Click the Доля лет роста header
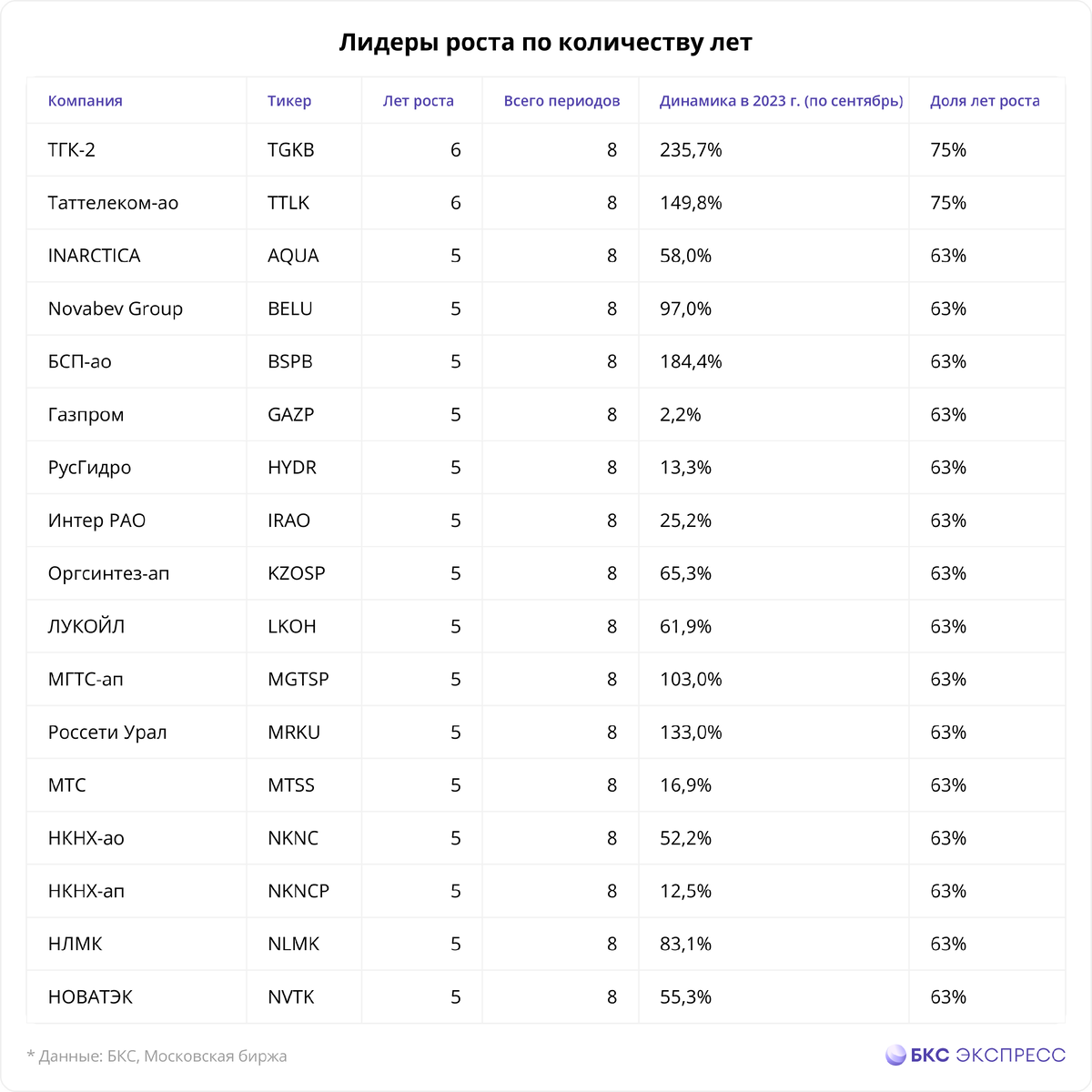The width and height of the screenshot is (1092, 1092). (x=985, y=101)
